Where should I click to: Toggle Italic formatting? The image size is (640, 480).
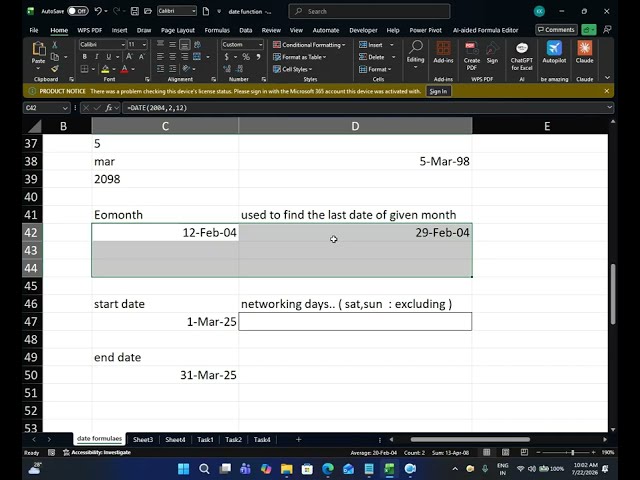(97, 57)
